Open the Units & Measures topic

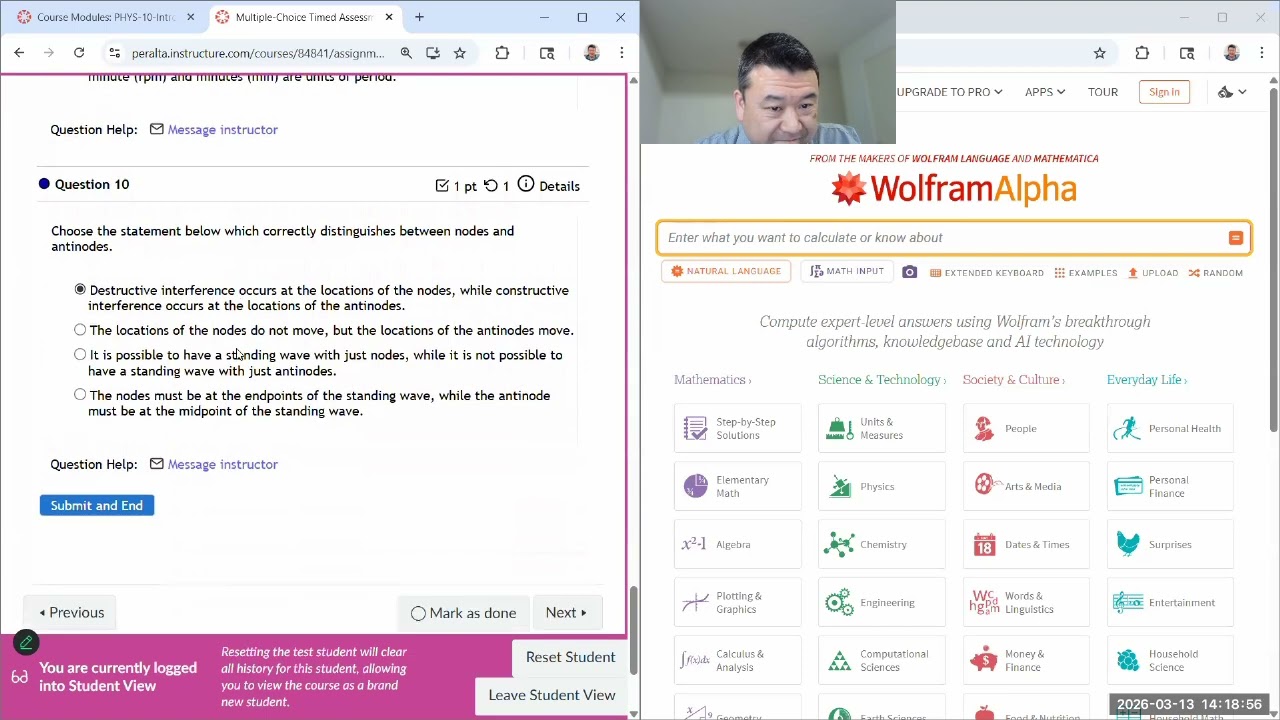click(x=882, y=428)
